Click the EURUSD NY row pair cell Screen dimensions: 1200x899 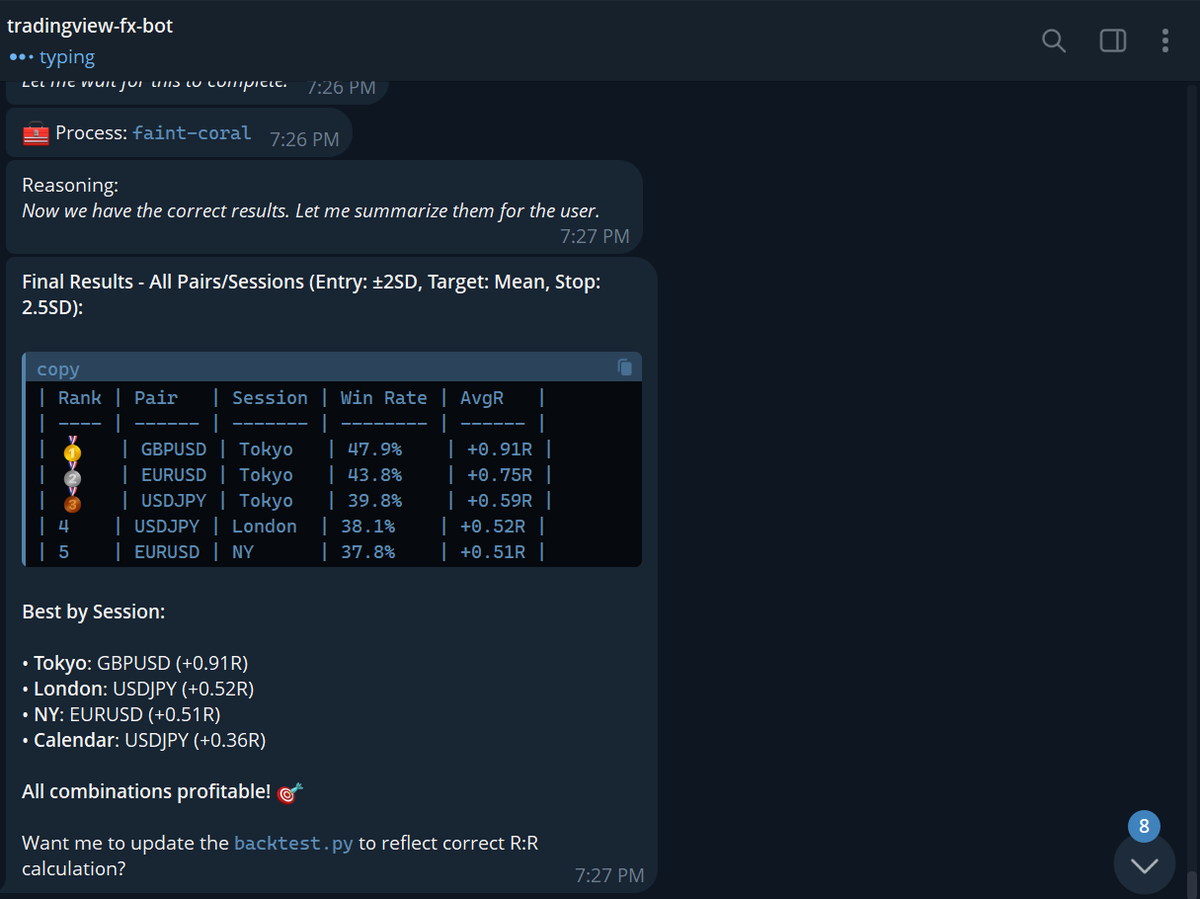tap(167, 552)
